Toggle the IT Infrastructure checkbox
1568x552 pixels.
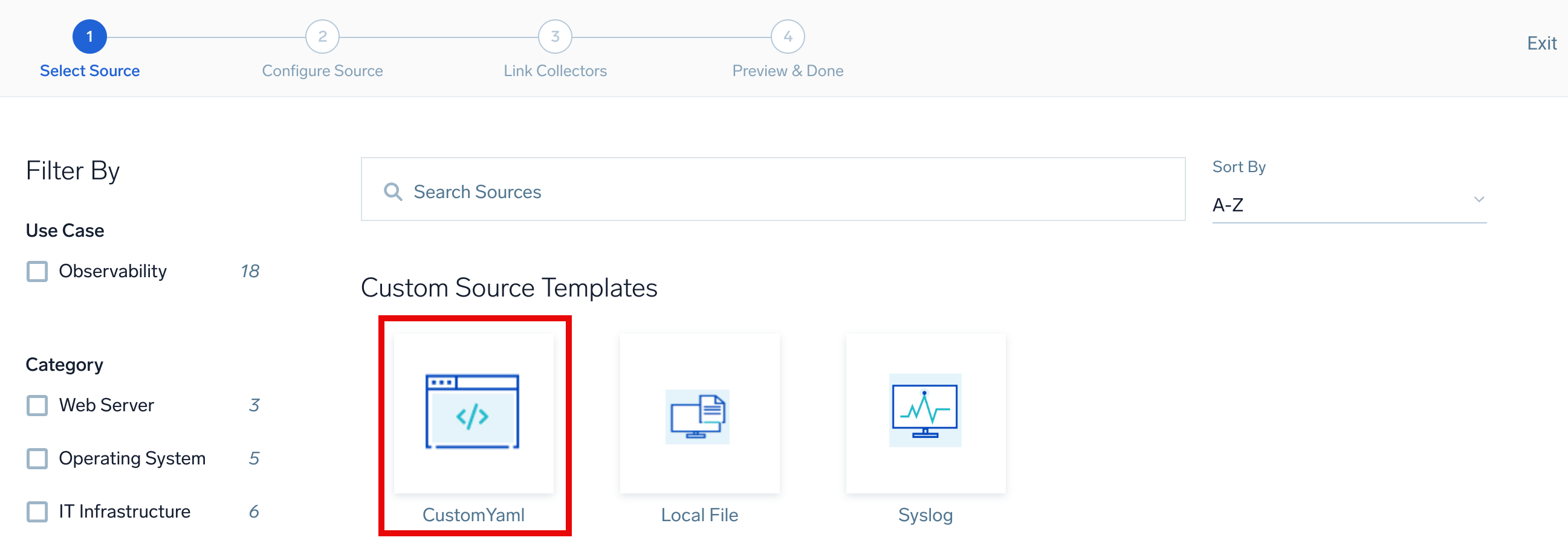point(37,512)
